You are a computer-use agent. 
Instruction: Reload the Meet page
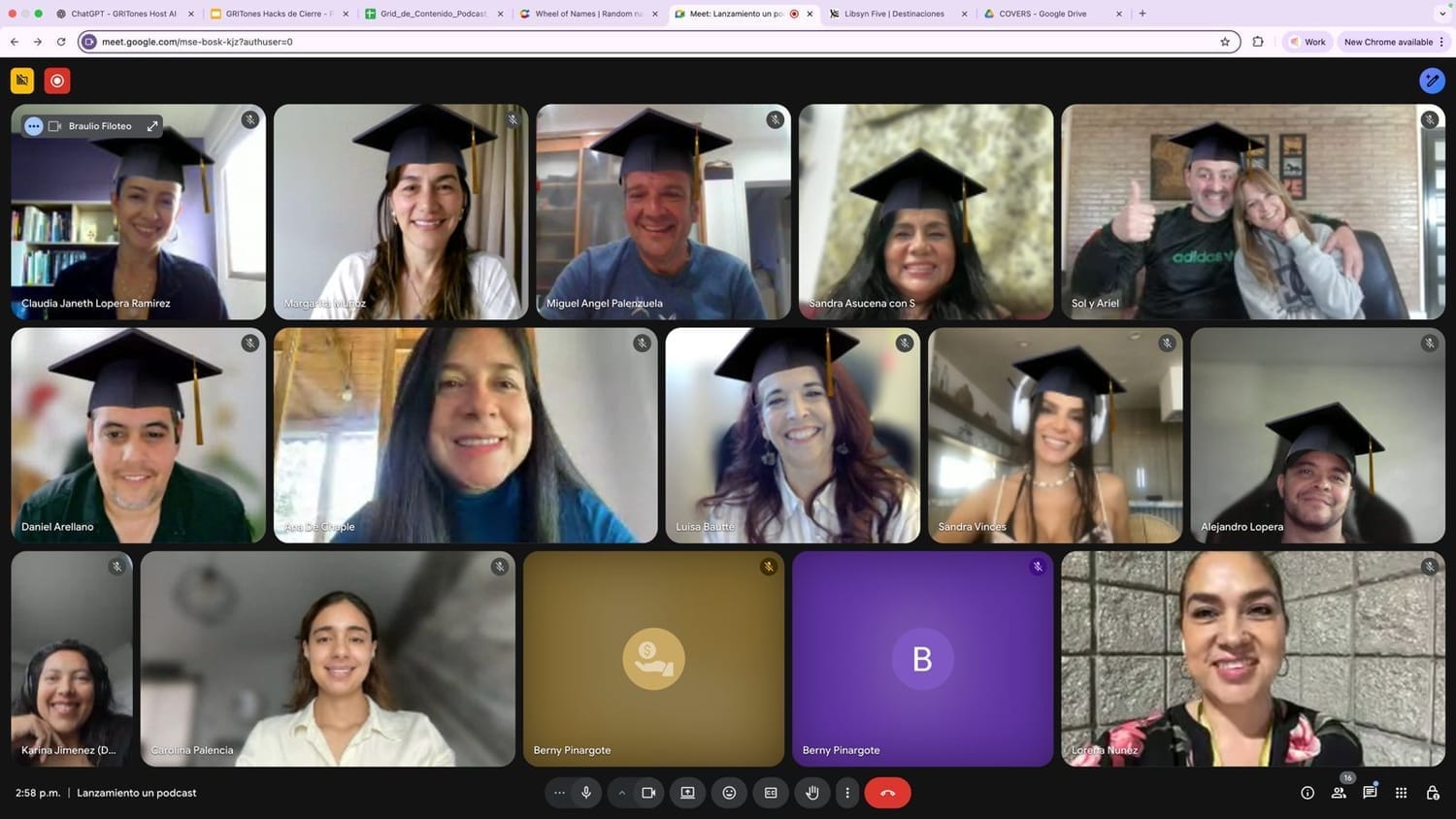click(61, 42)
